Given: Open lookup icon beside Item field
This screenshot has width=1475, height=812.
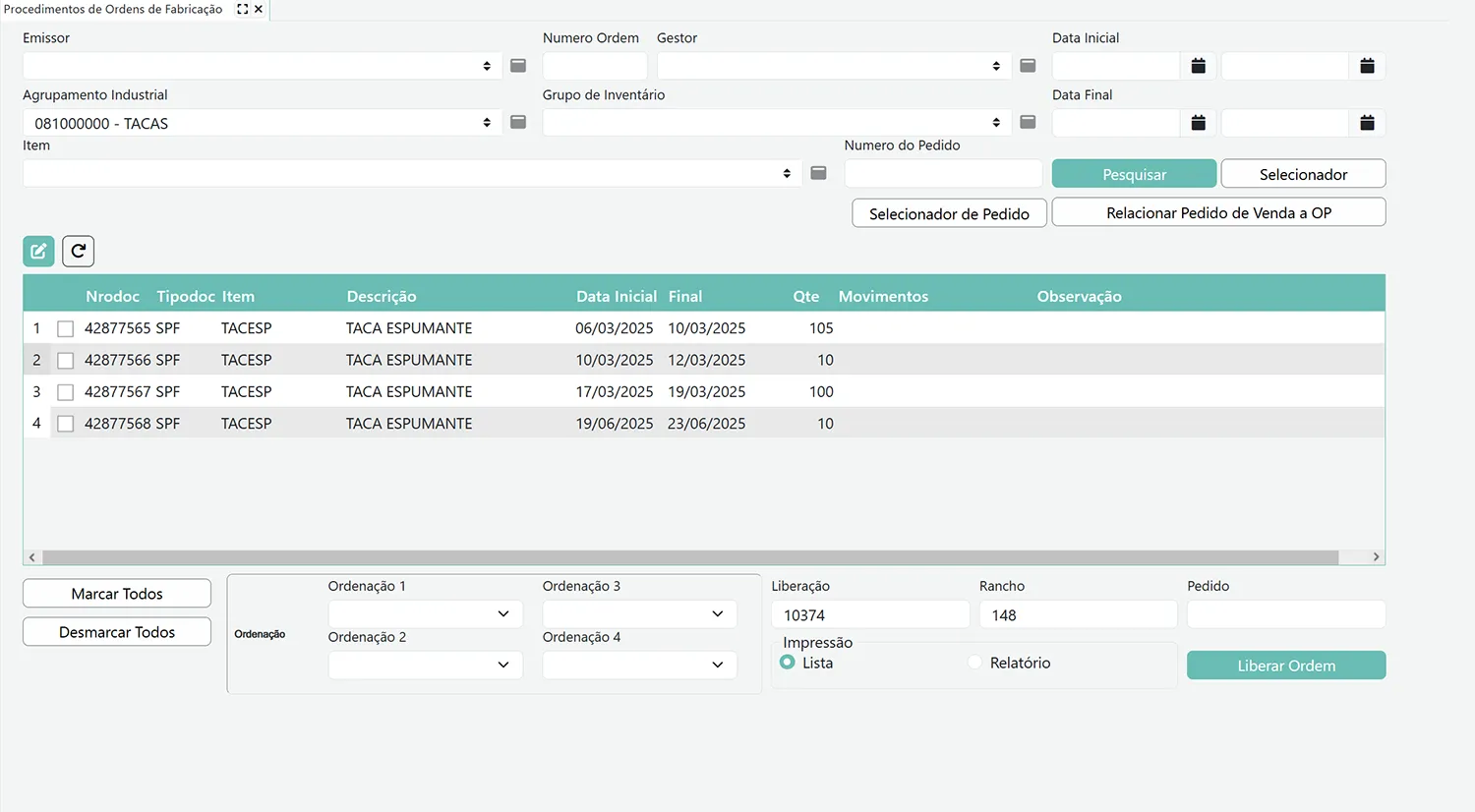Looking at the screenshot, I should [818, 173].
